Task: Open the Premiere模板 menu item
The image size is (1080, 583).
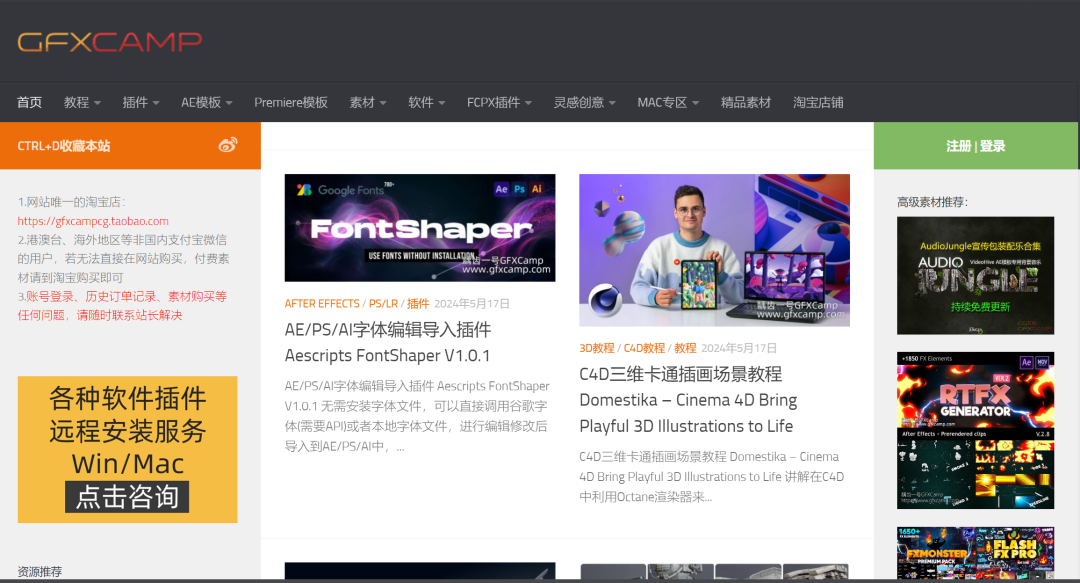Action: (x=291, y=103)
